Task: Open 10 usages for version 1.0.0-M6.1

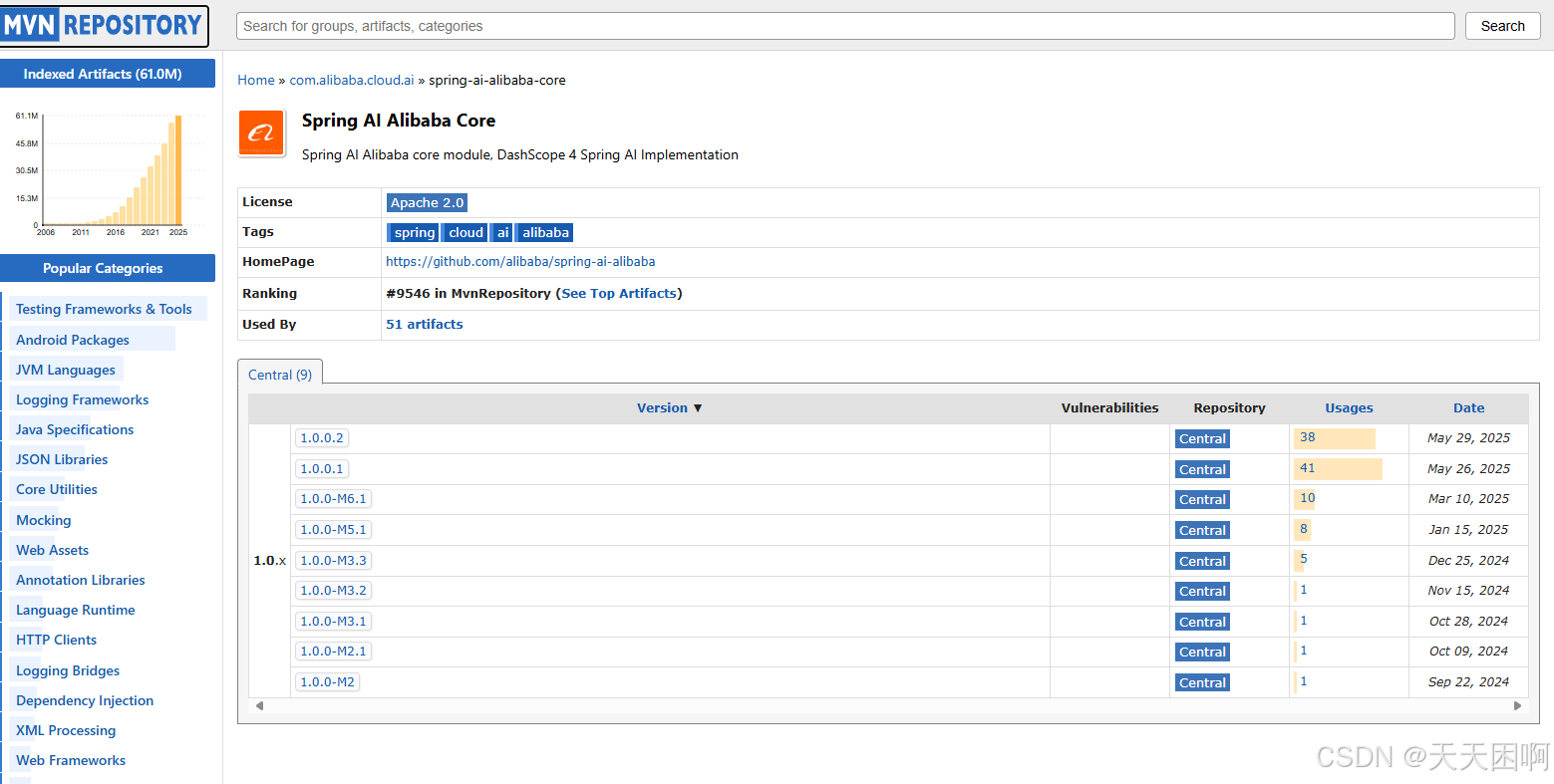Action: 1307,498
